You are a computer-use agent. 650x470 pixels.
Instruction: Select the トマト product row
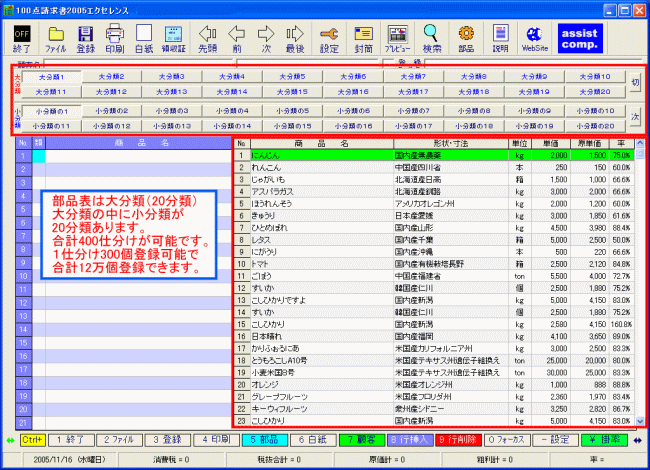point(434,264)
